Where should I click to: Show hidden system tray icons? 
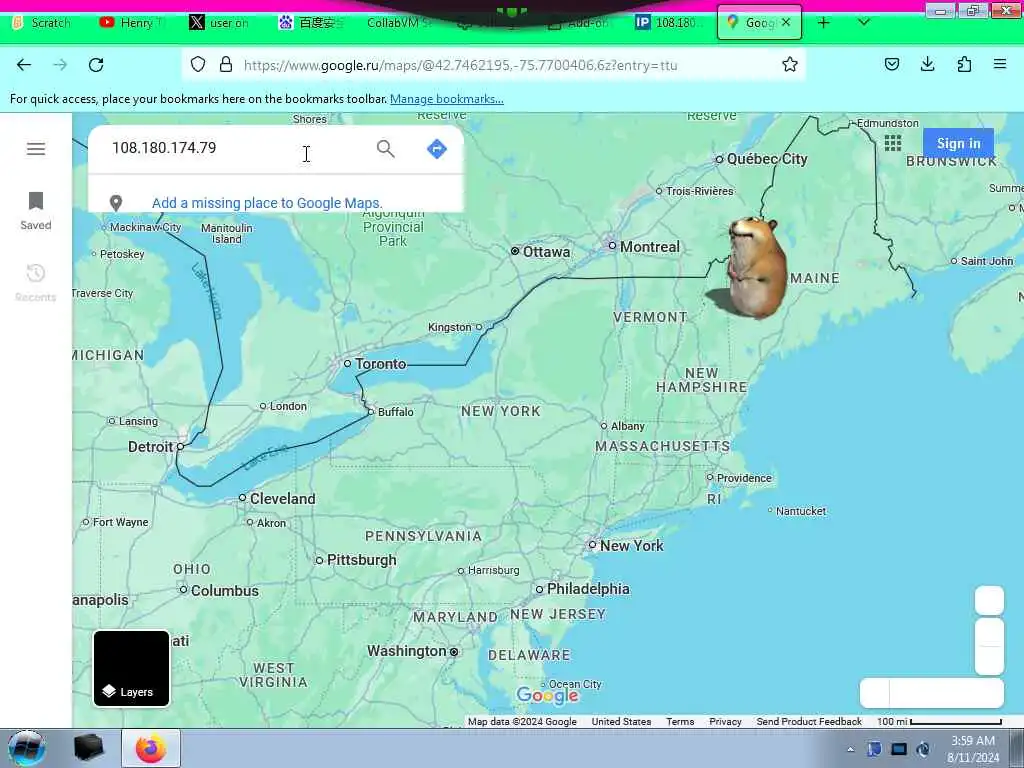[850, 749]
